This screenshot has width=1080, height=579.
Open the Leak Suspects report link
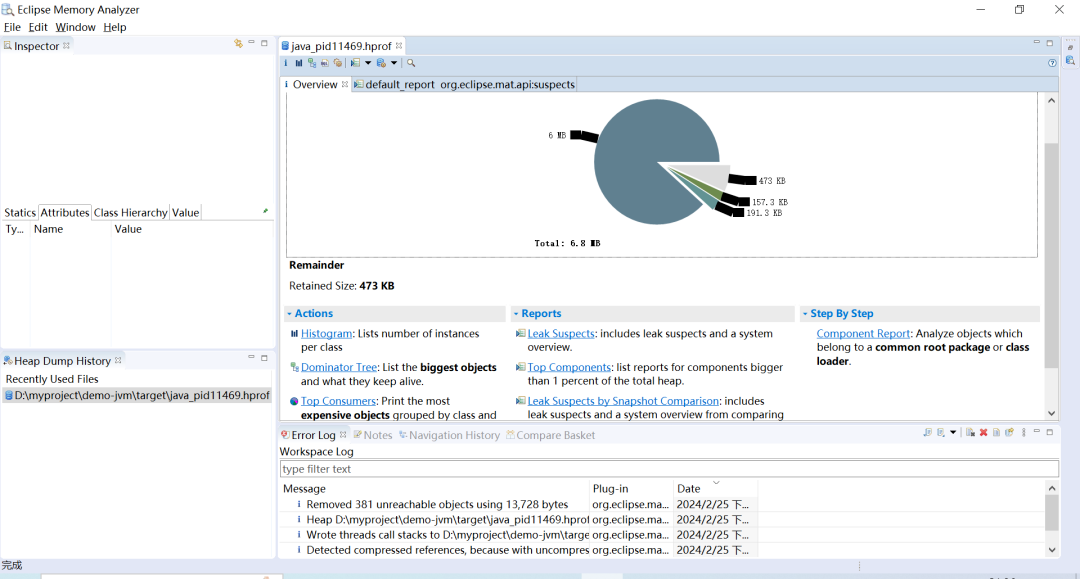click(x=561, y=333)
